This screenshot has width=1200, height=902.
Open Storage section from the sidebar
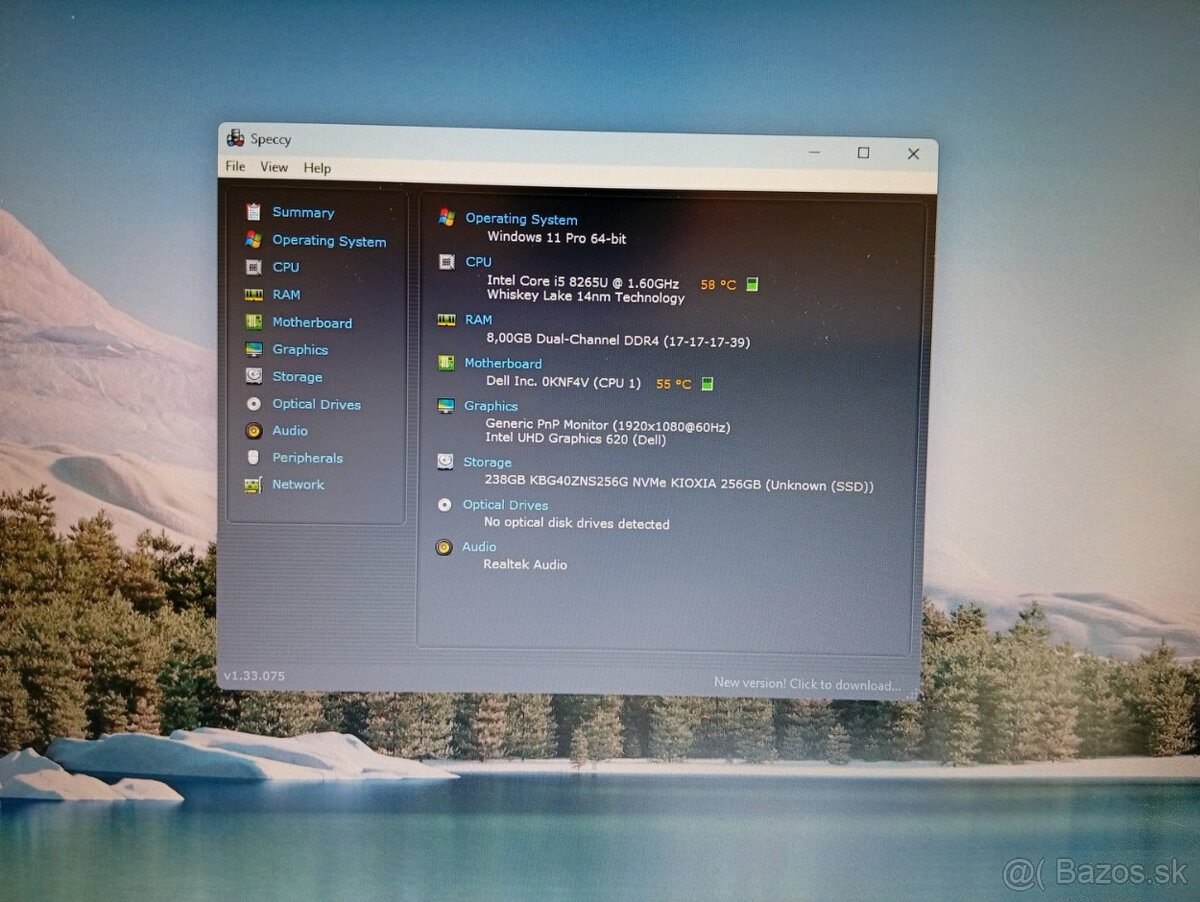297,377
